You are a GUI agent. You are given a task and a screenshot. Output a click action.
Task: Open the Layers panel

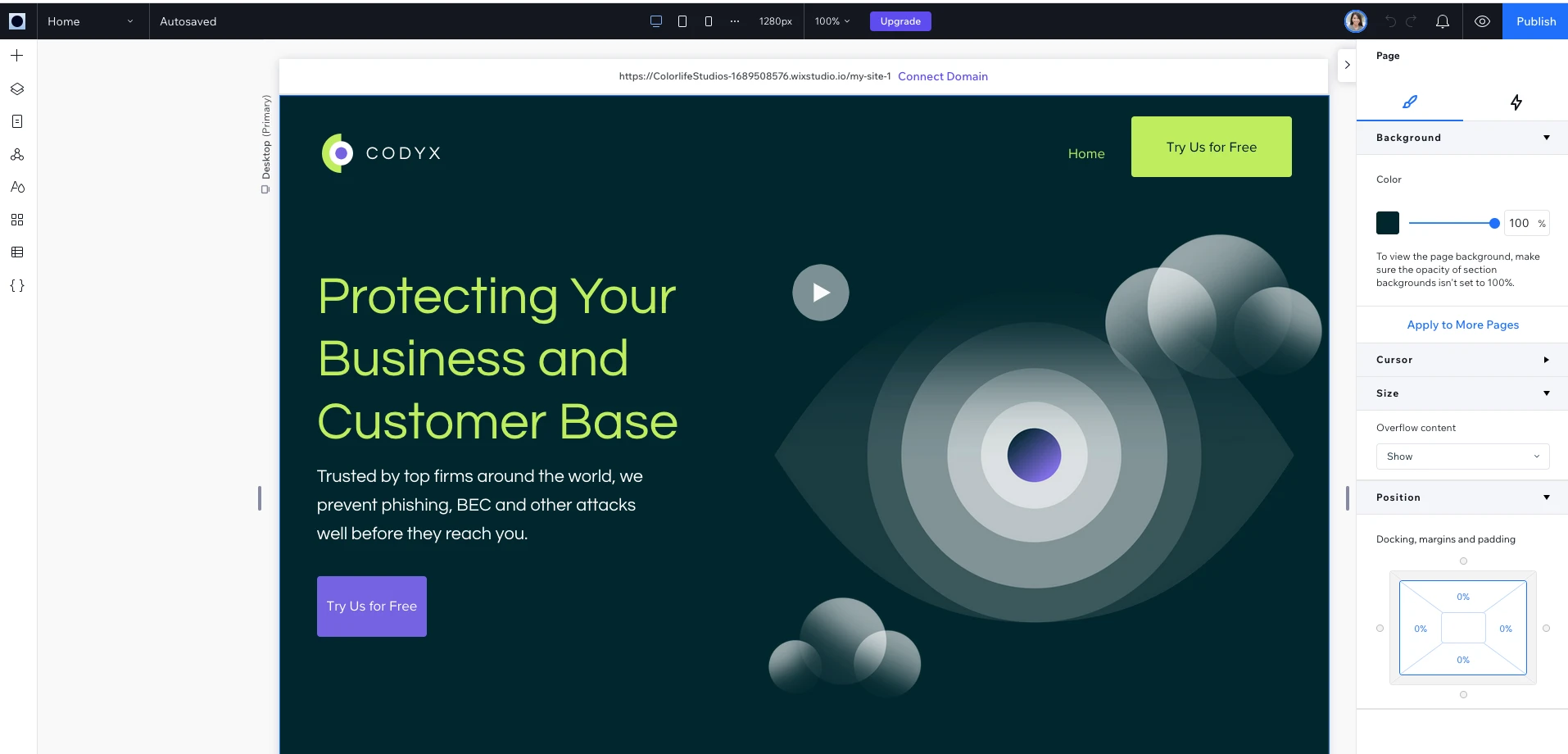point(17,89)
